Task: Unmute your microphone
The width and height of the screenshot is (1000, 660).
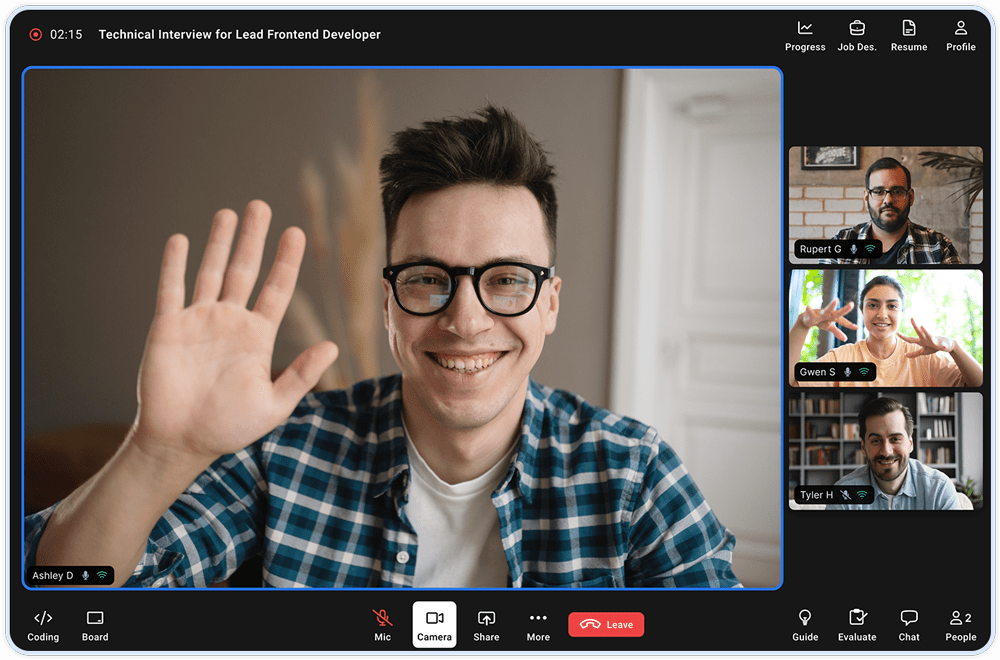Action: pos(382,624)
